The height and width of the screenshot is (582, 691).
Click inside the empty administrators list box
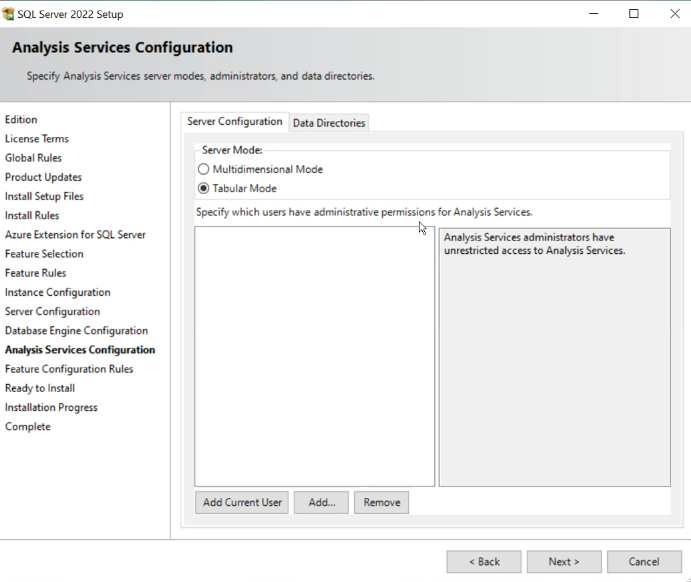315,356
